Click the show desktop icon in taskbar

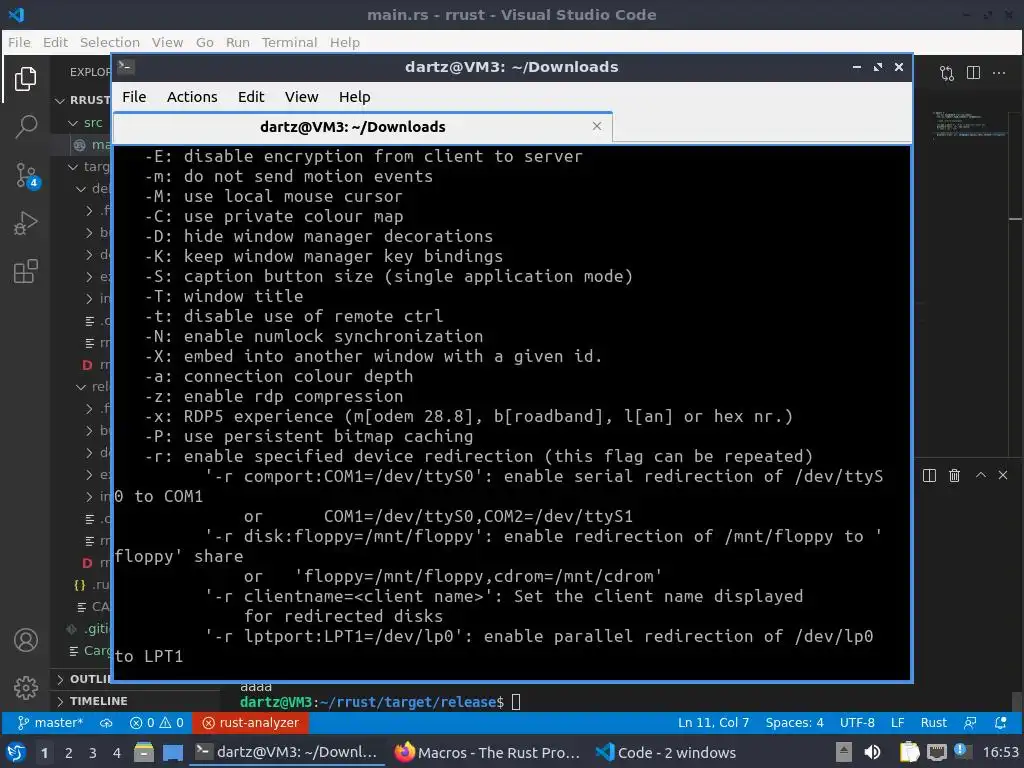[x=173, y=753]
